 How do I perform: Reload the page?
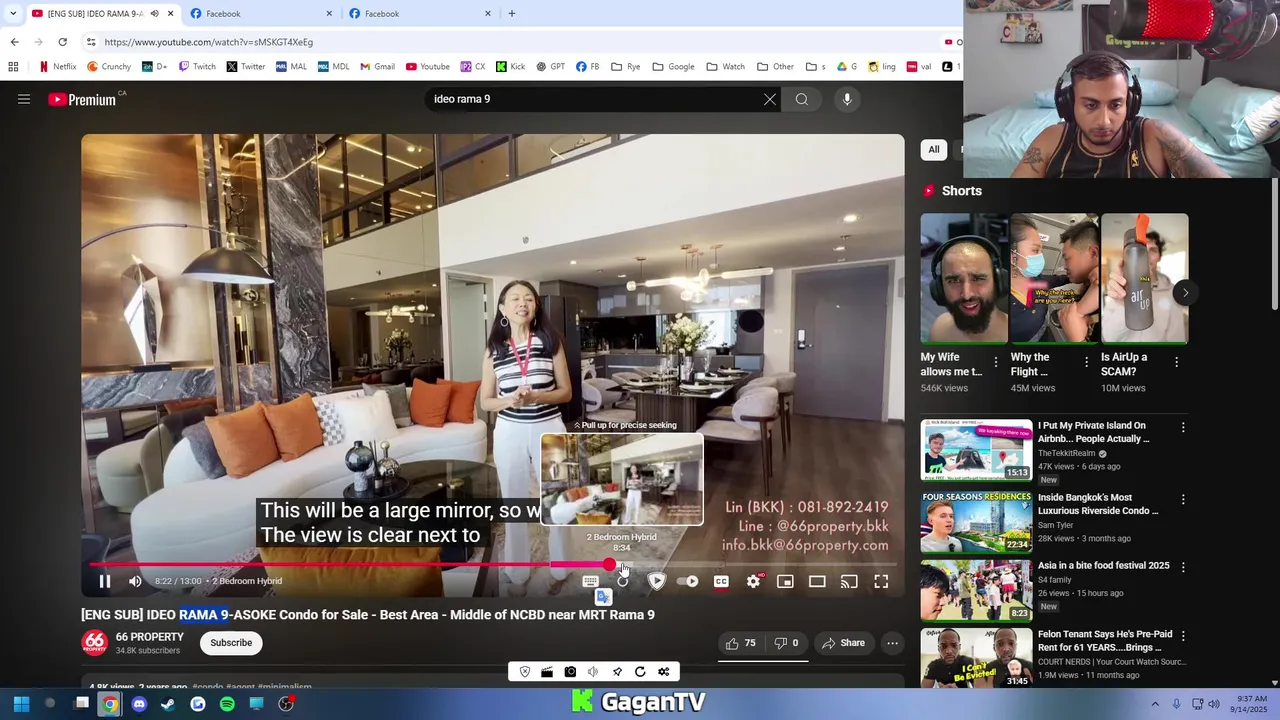click(x=62, y=42)
